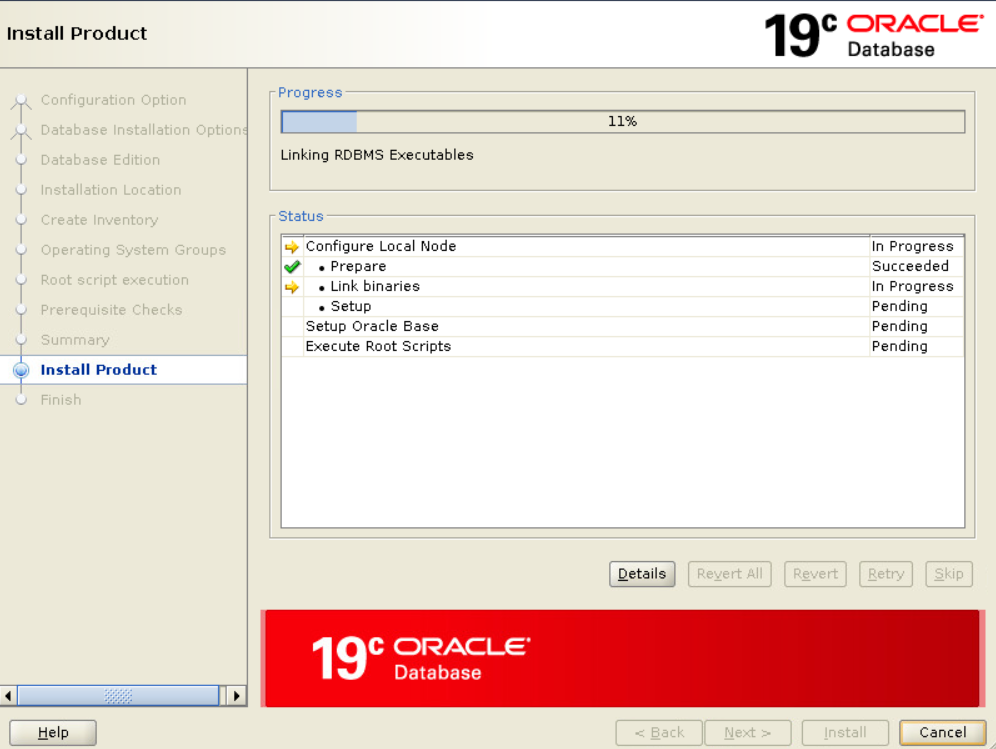Click the yellow arrow beside Link binaries

pos(292,287)
